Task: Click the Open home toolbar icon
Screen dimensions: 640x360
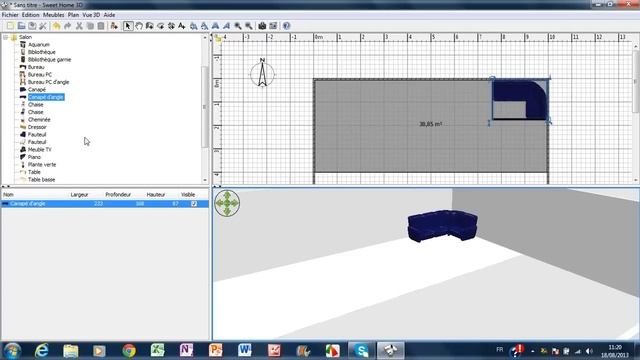Action: [21, 26]
